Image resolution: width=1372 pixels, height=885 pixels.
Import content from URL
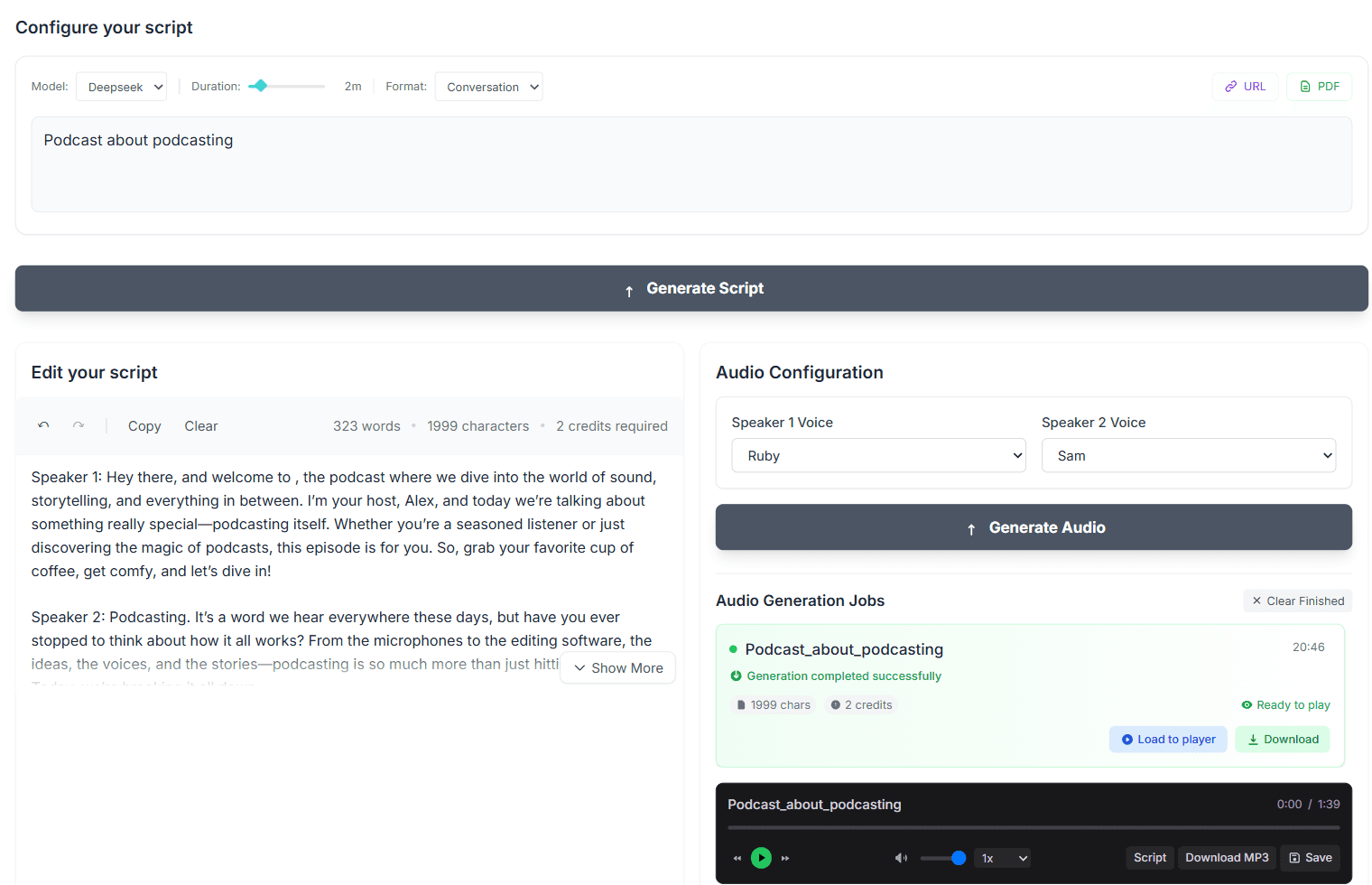point(1245,87)
